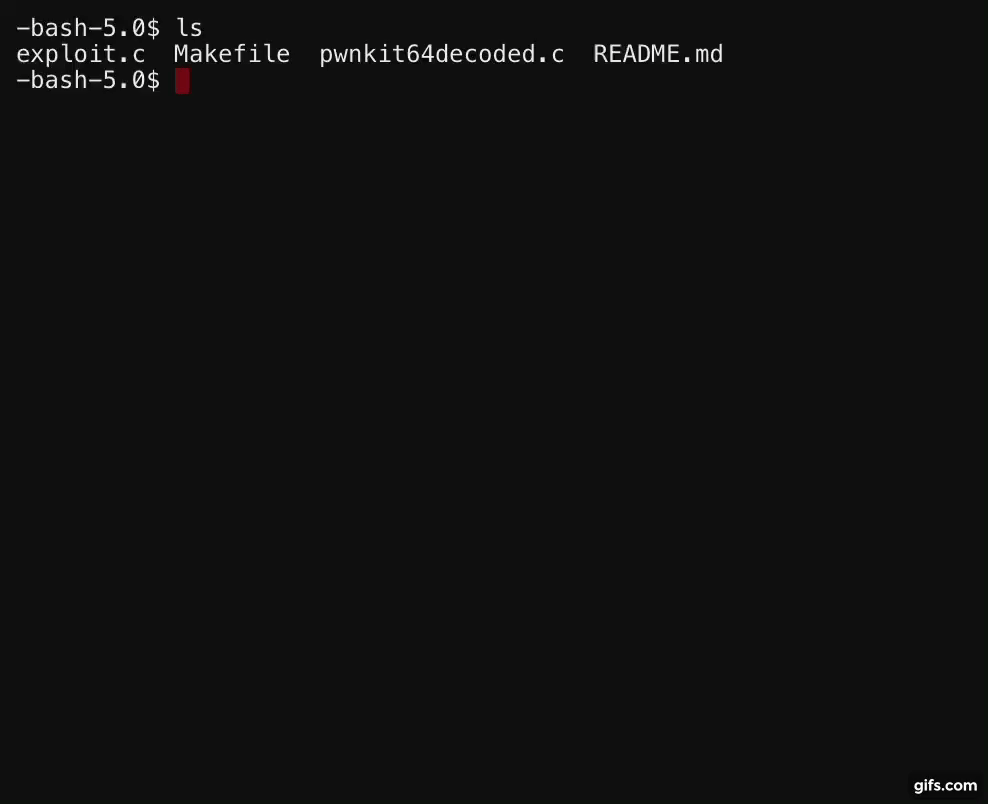
Task: Click the .md extension of README.md
Action: (x=701, y=54)
